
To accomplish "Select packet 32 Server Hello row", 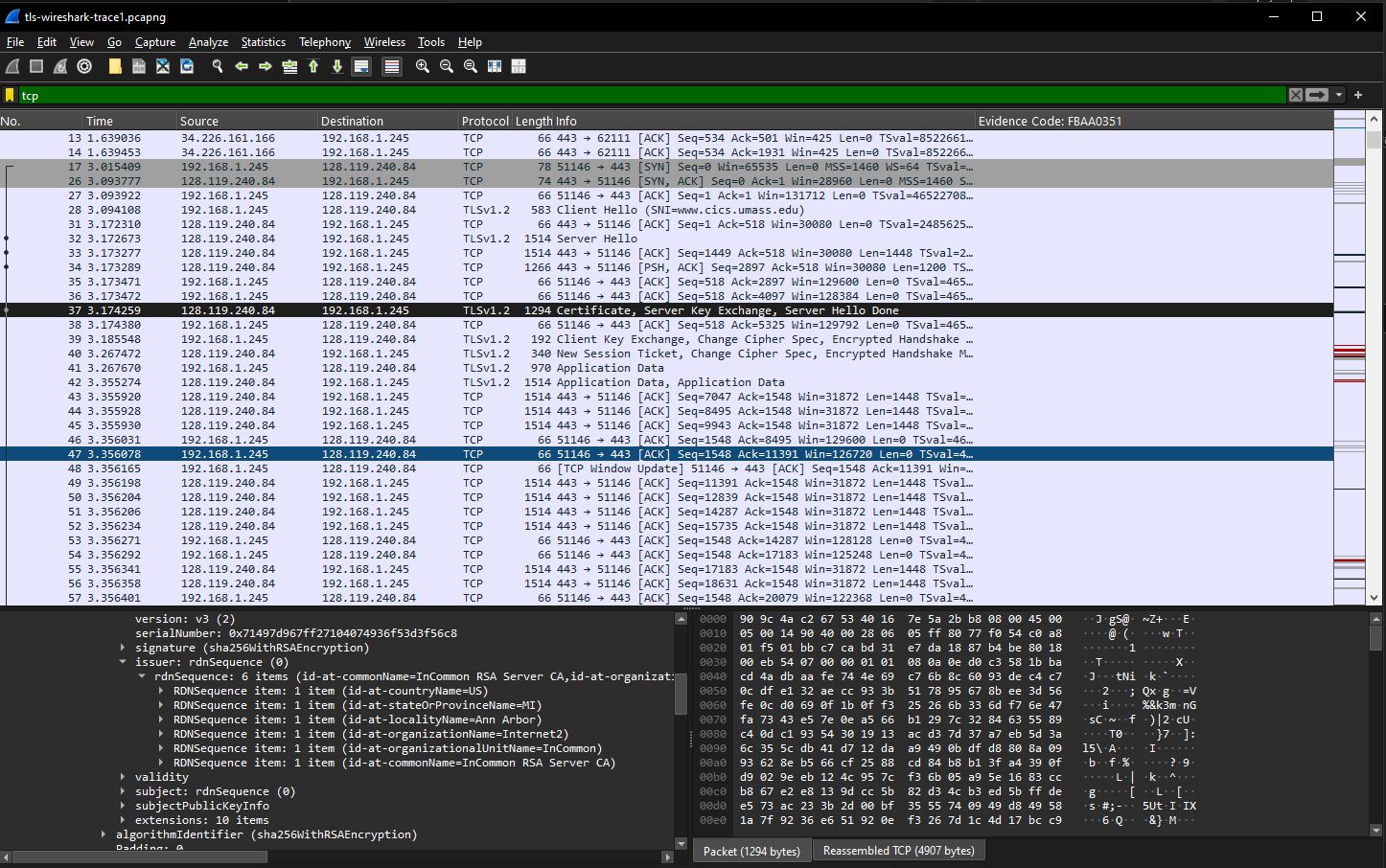I will (x=666, y=239).
